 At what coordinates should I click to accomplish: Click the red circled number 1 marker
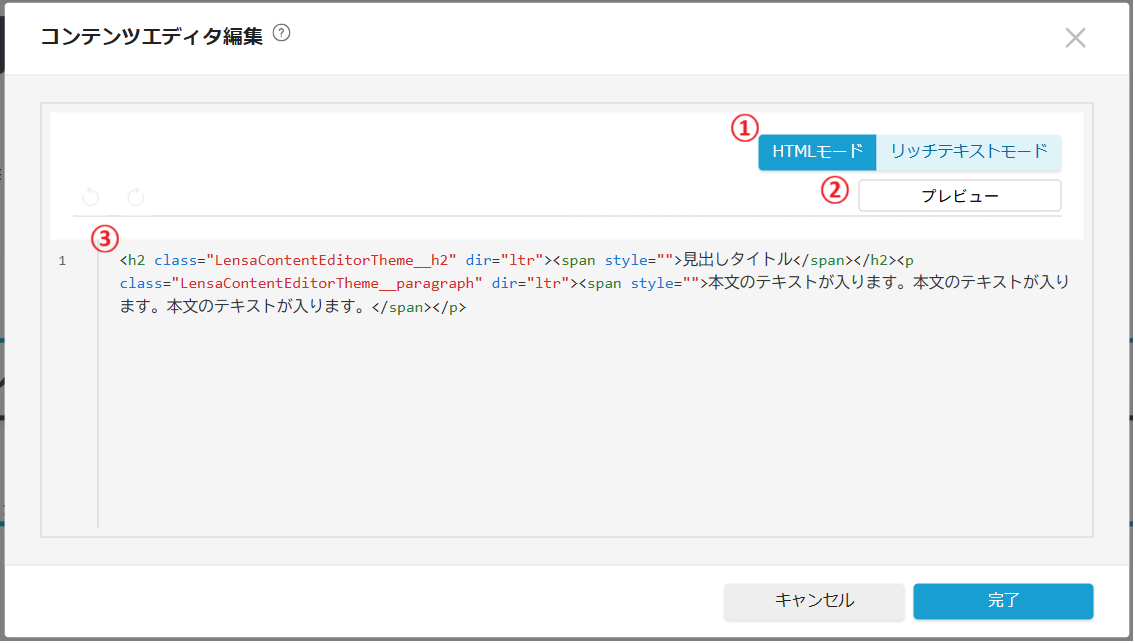744,128
